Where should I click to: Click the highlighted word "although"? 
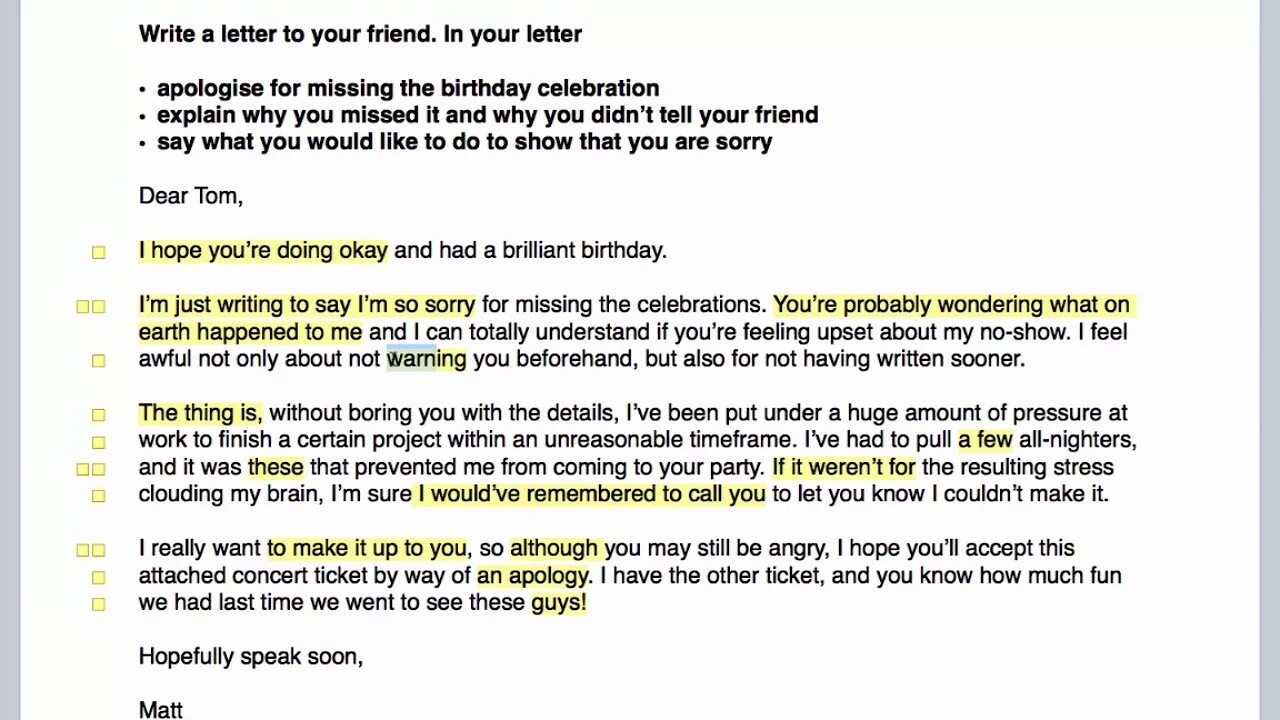click(554, 547)
